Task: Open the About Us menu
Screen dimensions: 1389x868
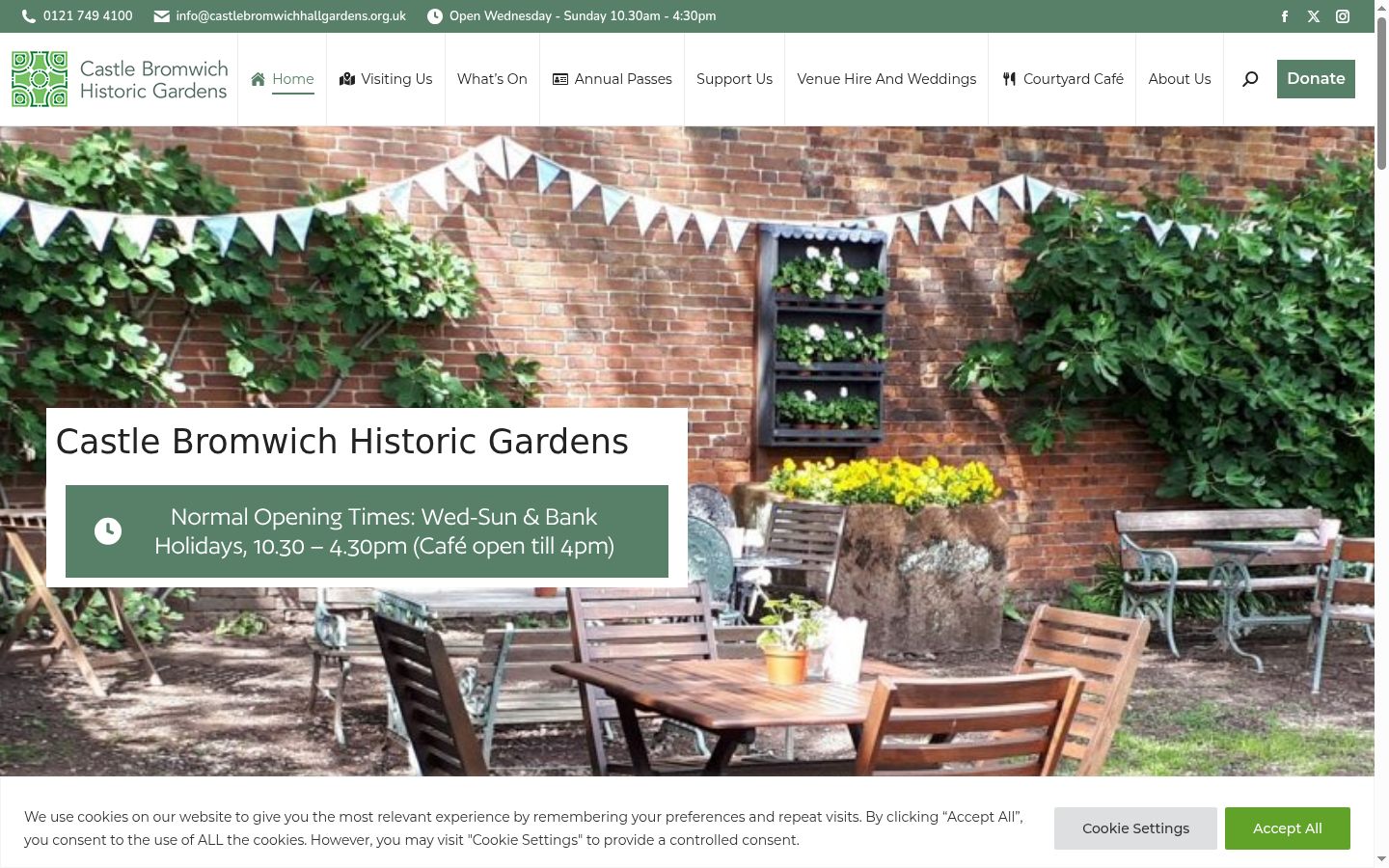Action: click(x=1180, y=79)
